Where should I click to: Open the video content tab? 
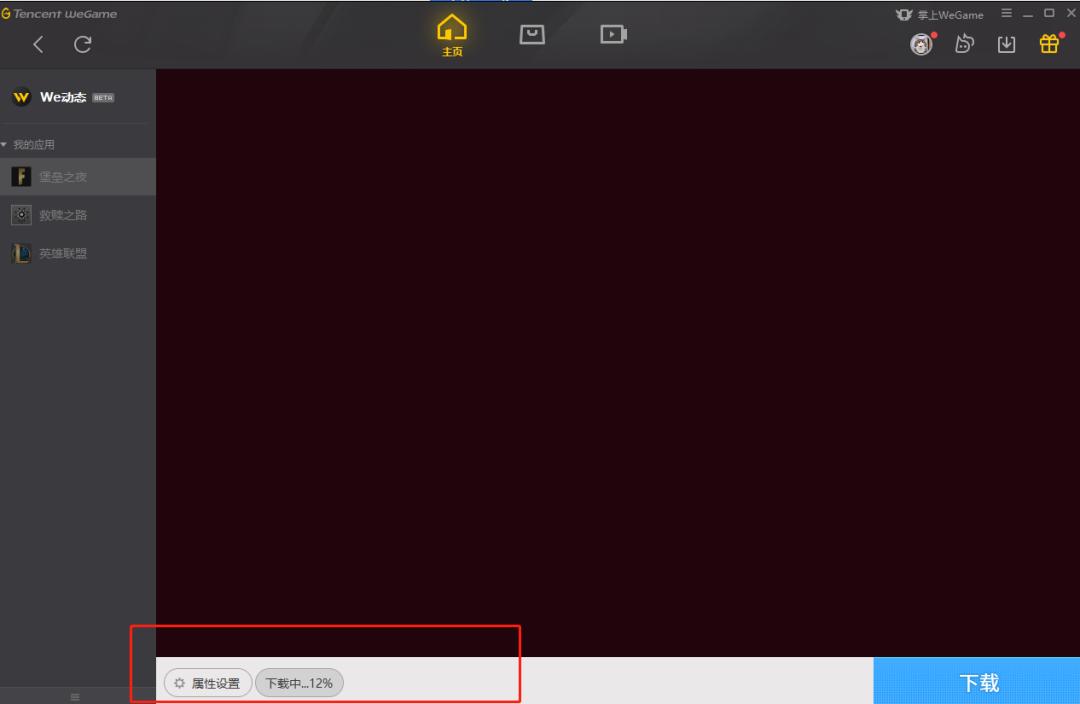pos(613,33)
